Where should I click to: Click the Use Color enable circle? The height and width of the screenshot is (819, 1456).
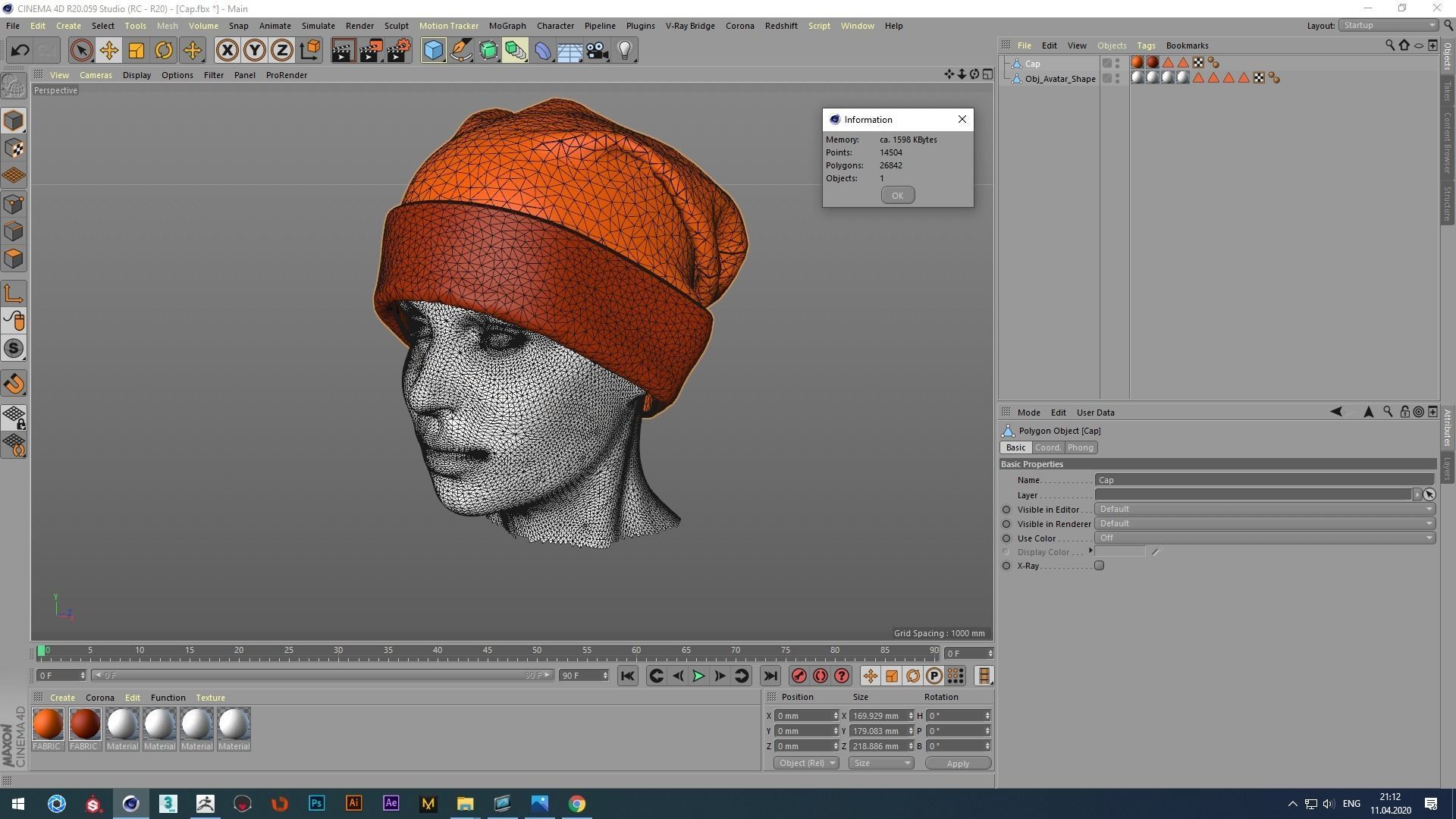coord(1006,538)
